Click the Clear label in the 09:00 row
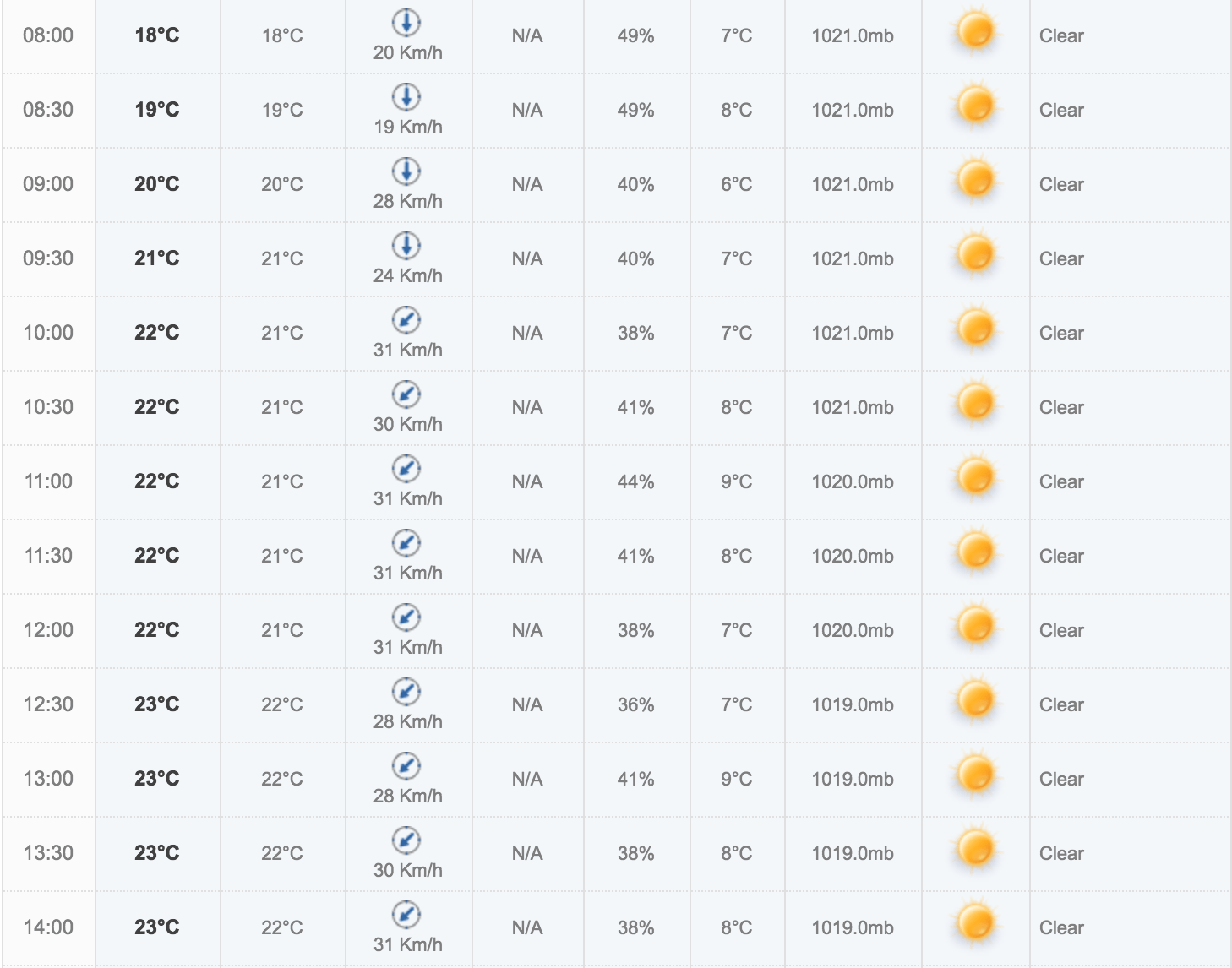Viewport: 1232px width, 968px height. [x=1061, y=184]
